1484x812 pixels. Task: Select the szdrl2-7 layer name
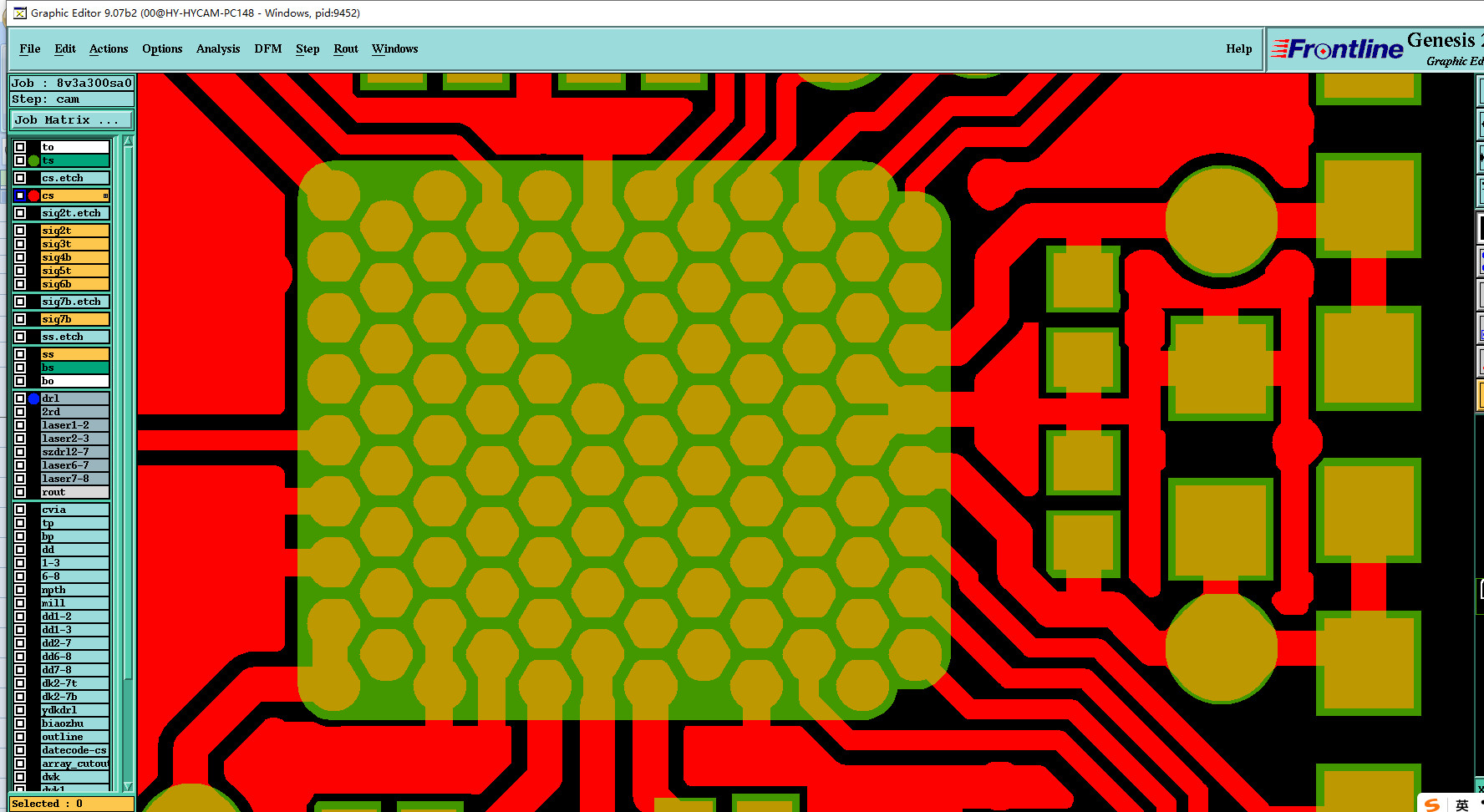(75, 452)
